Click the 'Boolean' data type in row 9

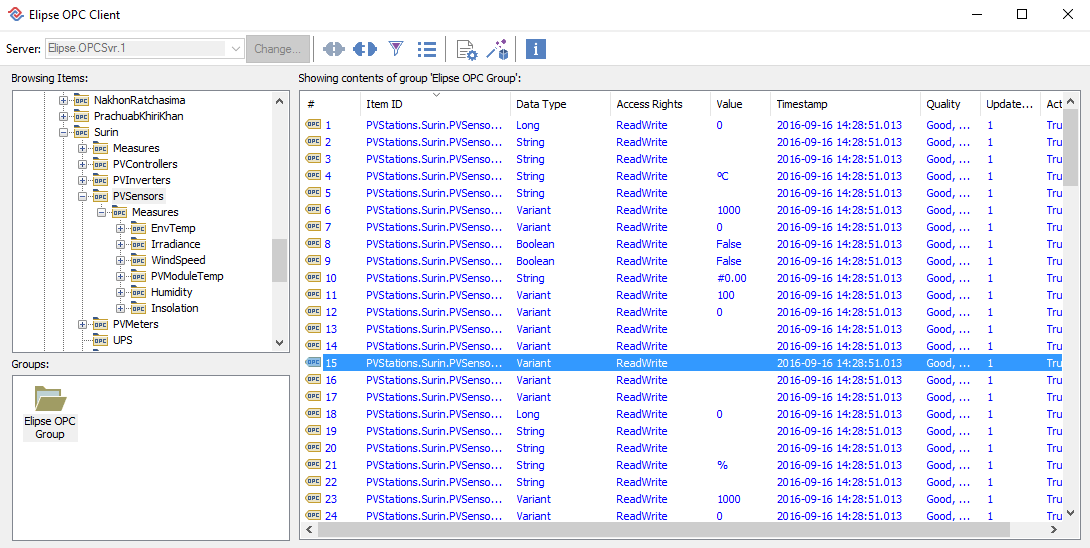pos(535,261)
